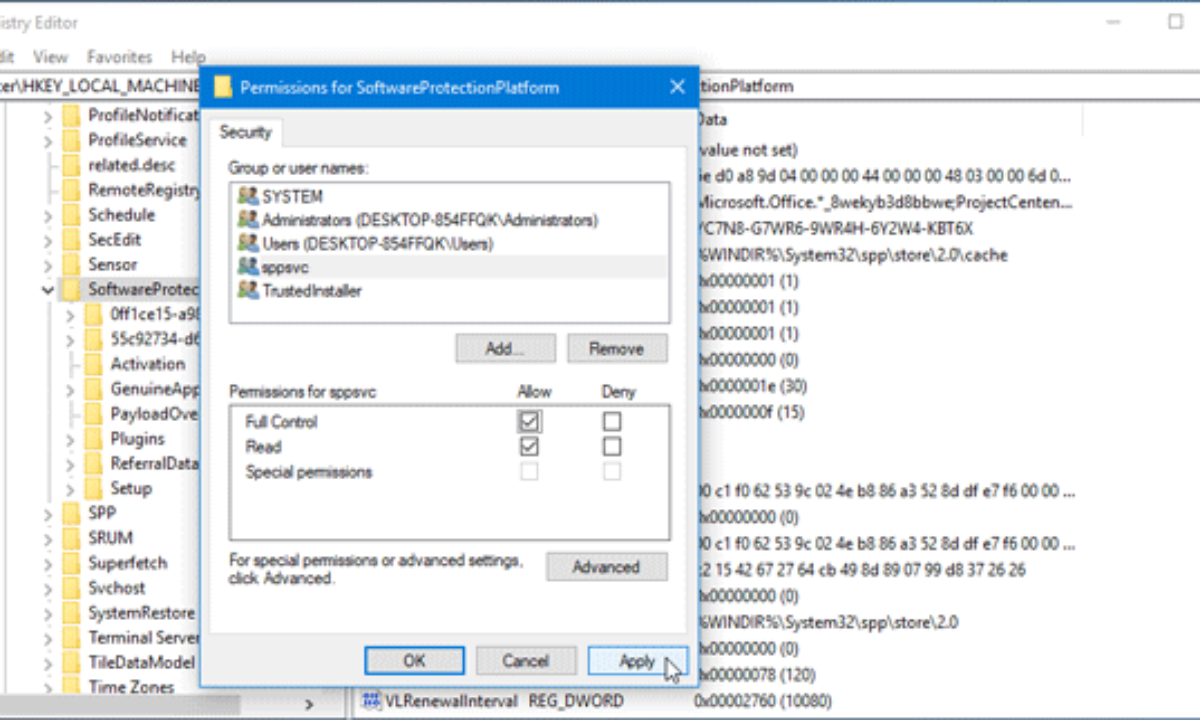
Task: Select the RemoteRegistry key
Action: coord(144,190)
